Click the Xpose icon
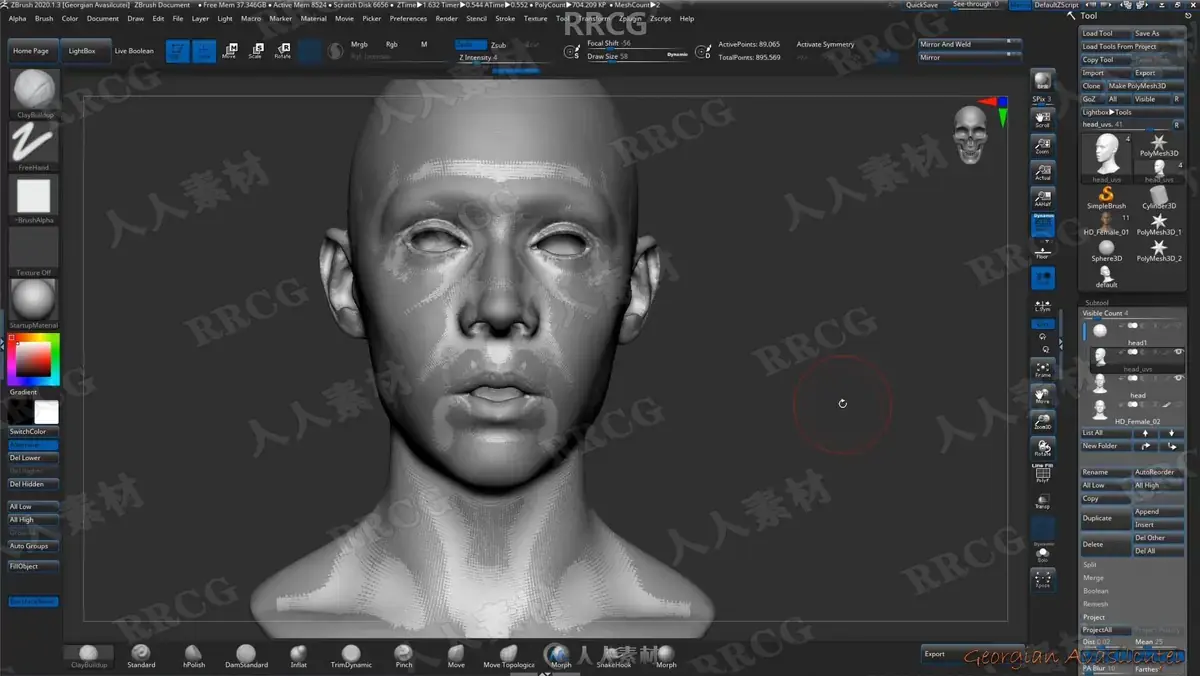 tap(1043, 579)
